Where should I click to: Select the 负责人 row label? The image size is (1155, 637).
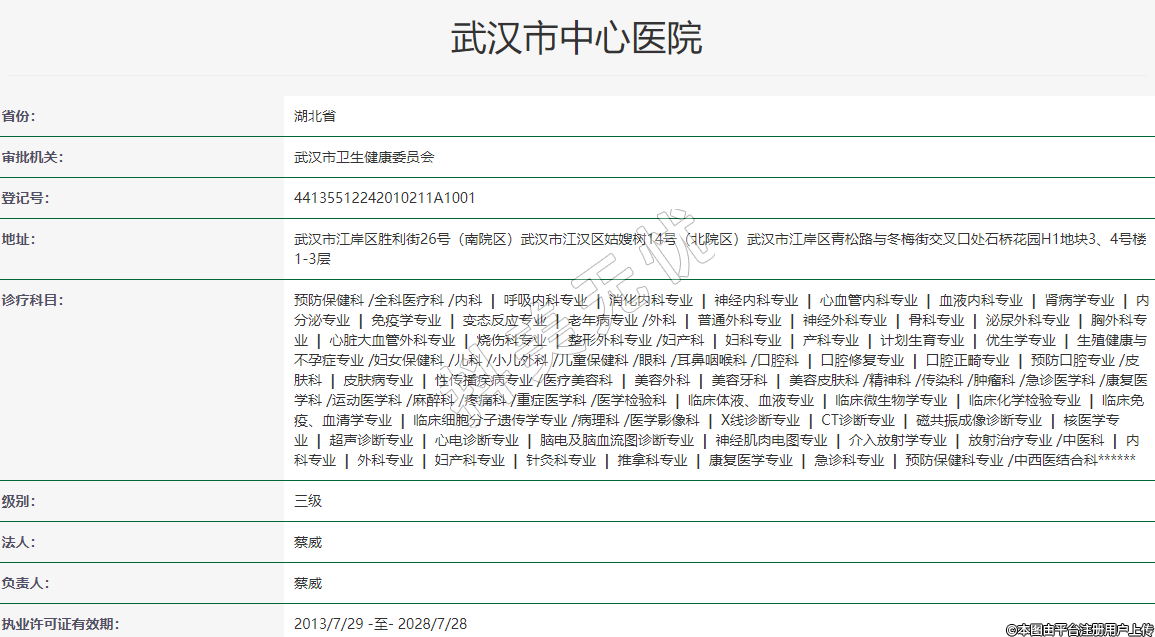25,583
